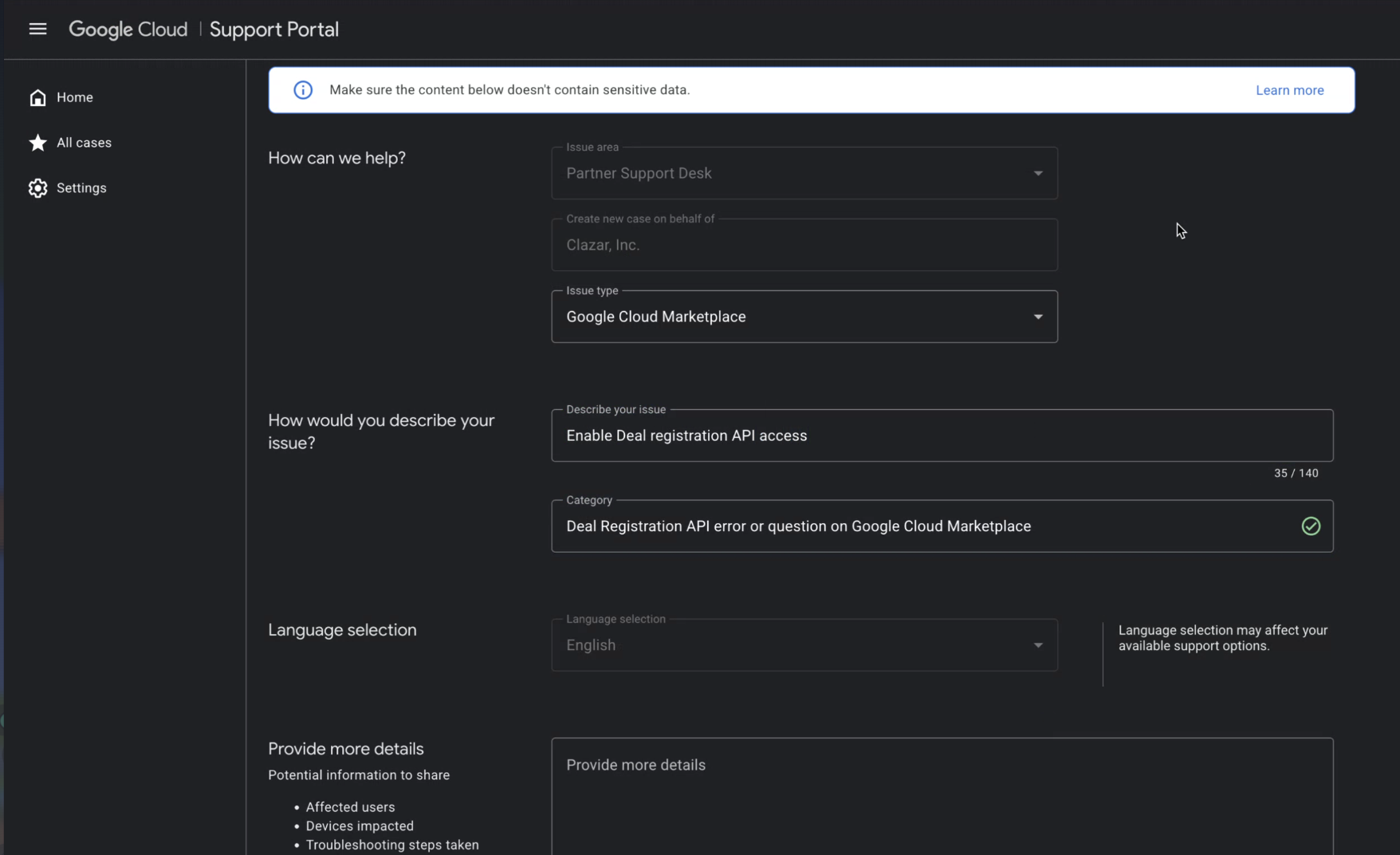The height and width of the screenshot is (855, 1400).
Task: Click the 'How can we help?' heading
Action: [337, 158]
